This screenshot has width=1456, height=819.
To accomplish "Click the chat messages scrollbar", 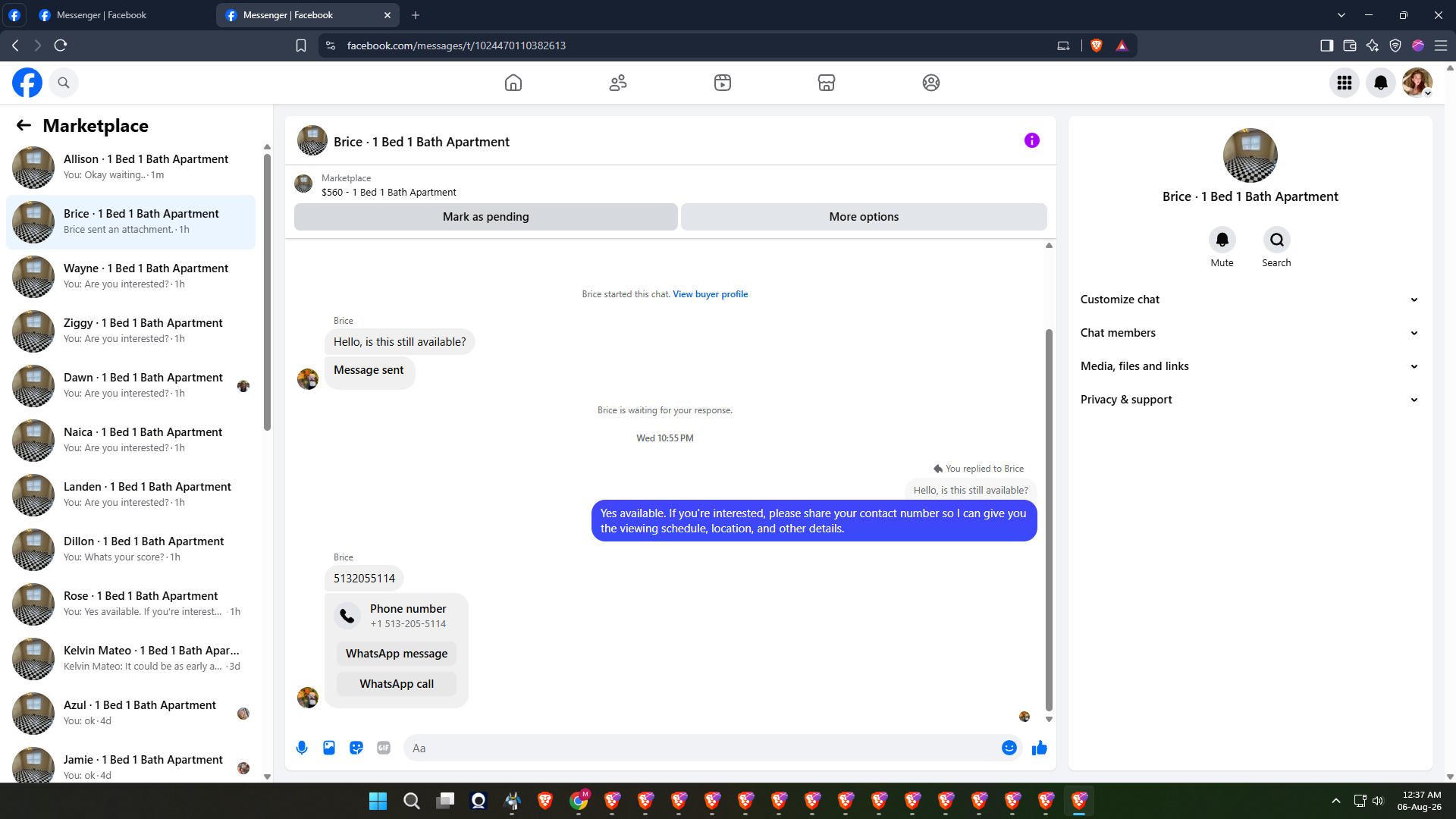I will [x=1050, y=519].
